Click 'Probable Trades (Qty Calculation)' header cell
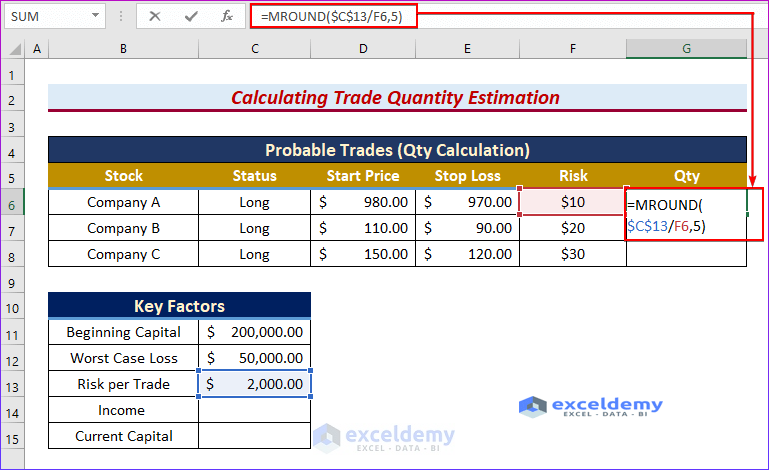 click(397, 150)
